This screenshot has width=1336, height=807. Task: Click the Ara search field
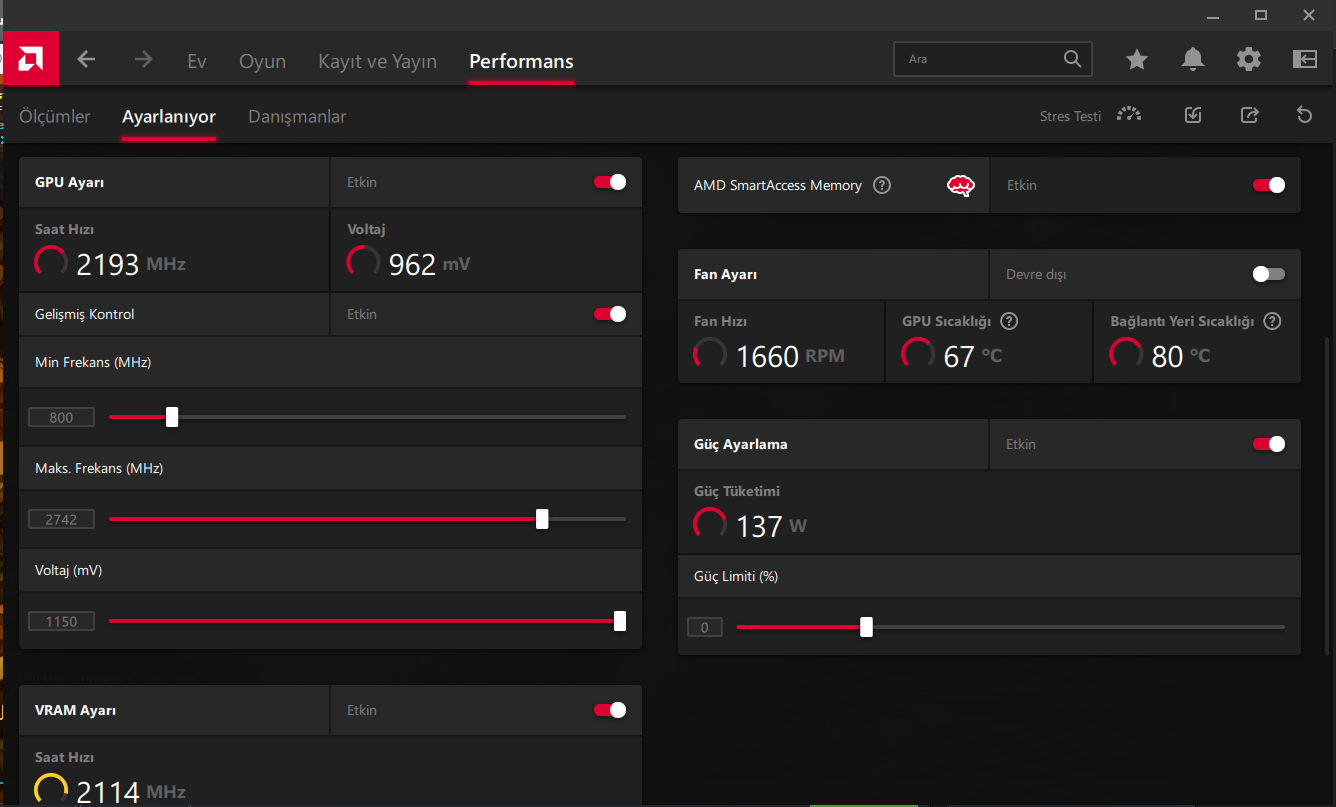[x=980, y=59]
